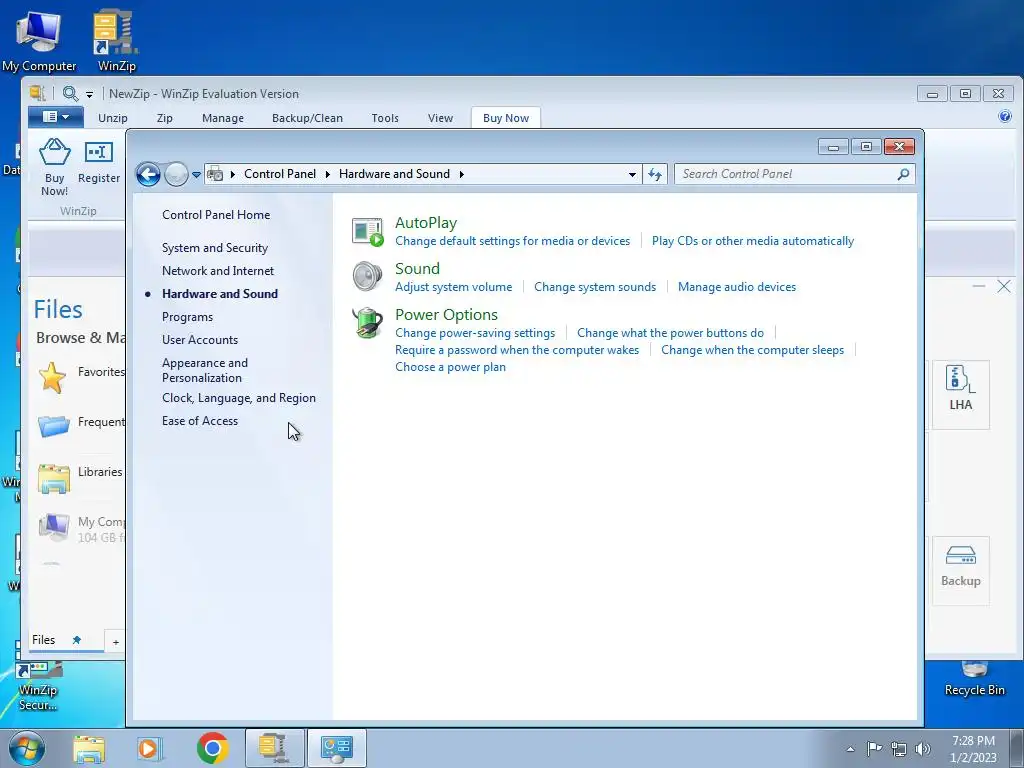Screen dimensions: 1024x768
Task: Open the recent pages dropdown next to forward button
Action: (196, 174)
